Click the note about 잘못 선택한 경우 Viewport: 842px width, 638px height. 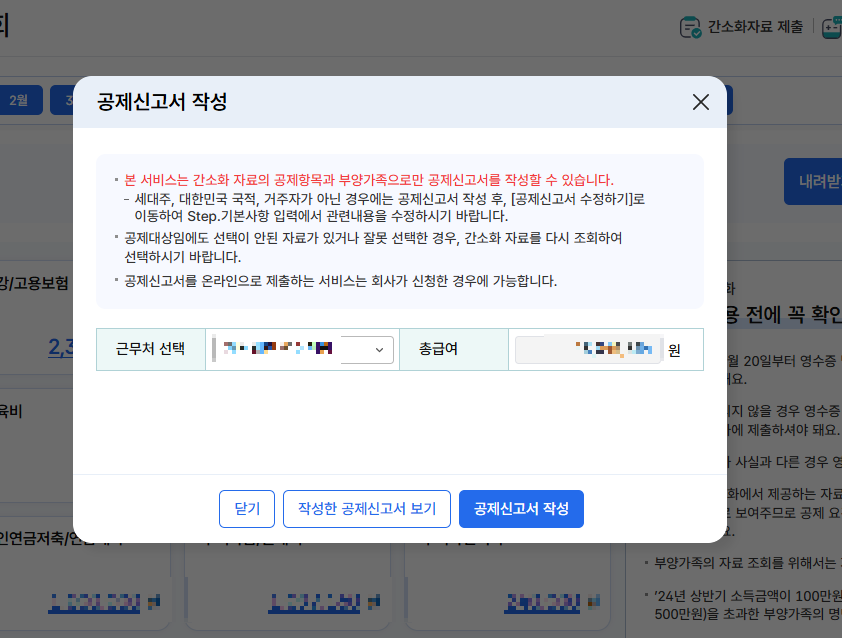pos(373,247)
